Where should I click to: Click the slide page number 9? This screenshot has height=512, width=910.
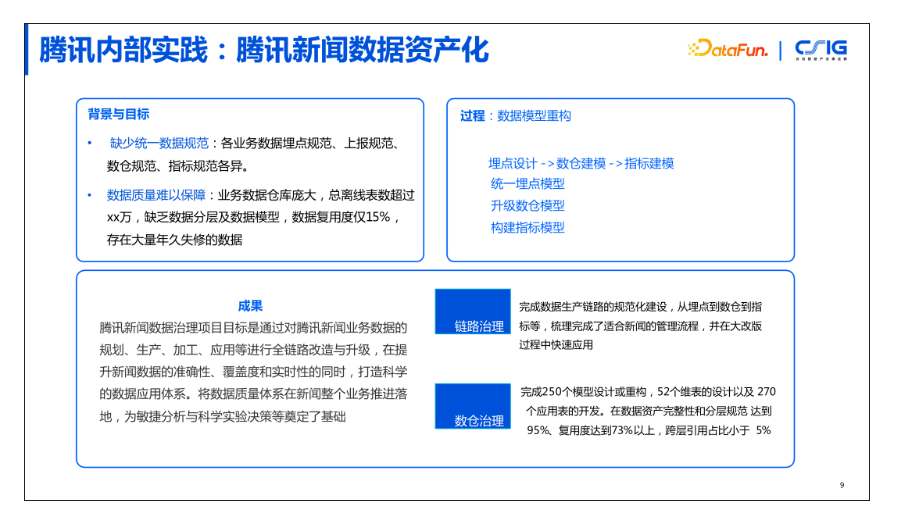pos(842,485)
